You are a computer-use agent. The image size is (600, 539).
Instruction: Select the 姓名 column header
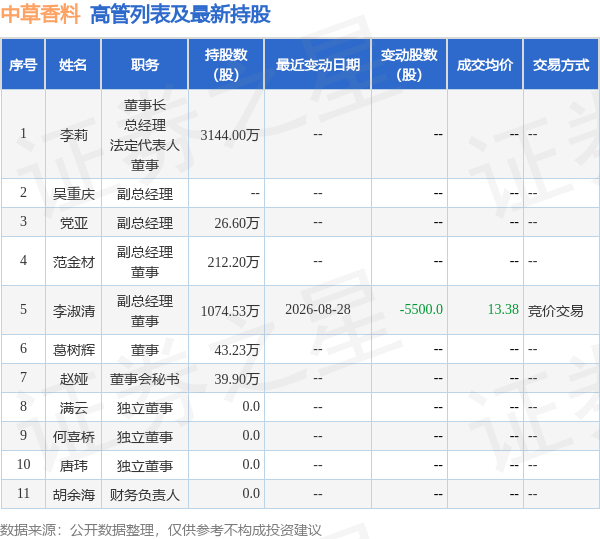(73, 65)
